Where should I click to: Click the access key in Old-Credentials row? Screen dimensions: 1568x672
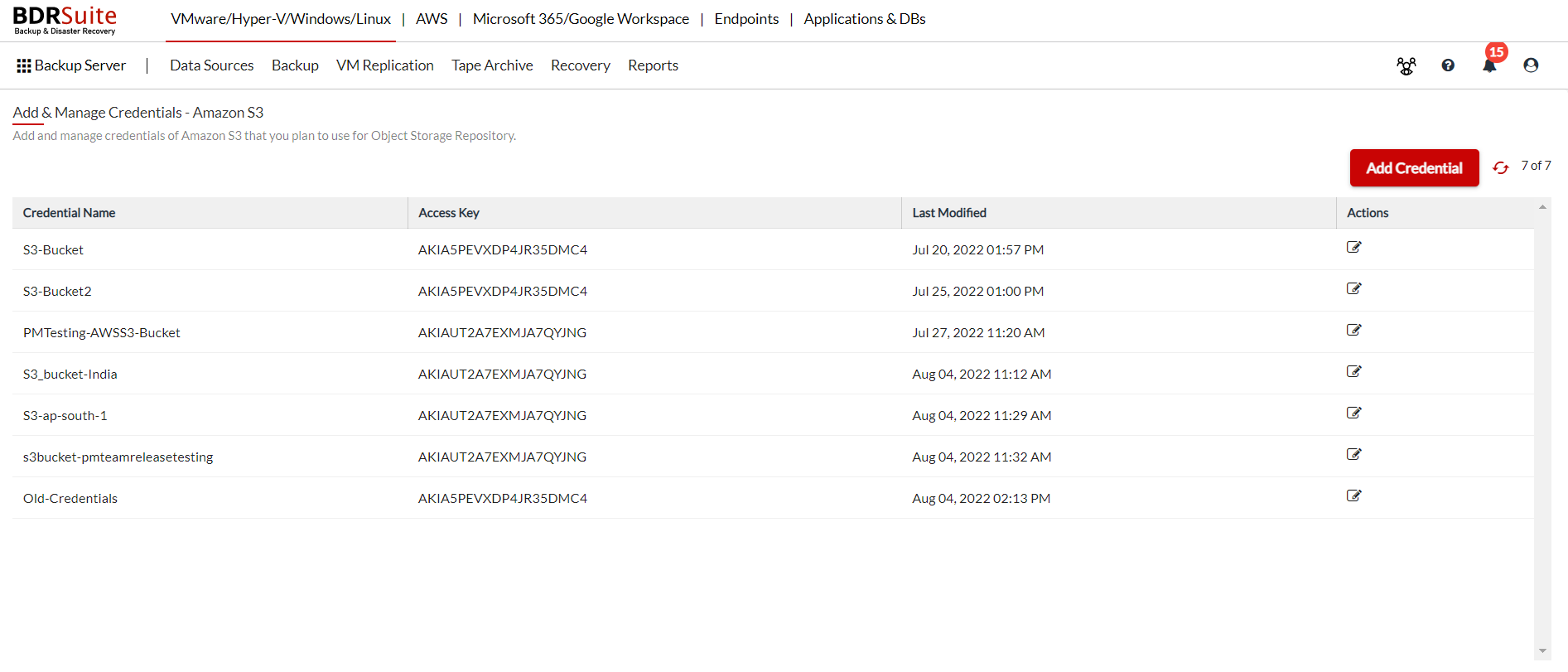(503, 498)
